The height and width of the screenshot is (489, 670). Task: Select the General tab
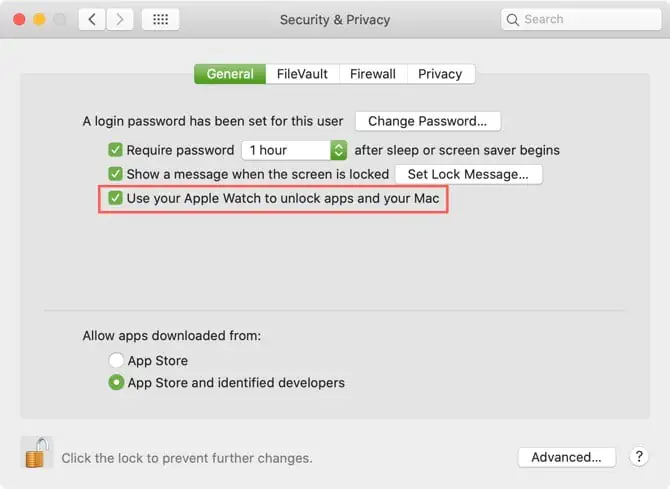[230, 74]
